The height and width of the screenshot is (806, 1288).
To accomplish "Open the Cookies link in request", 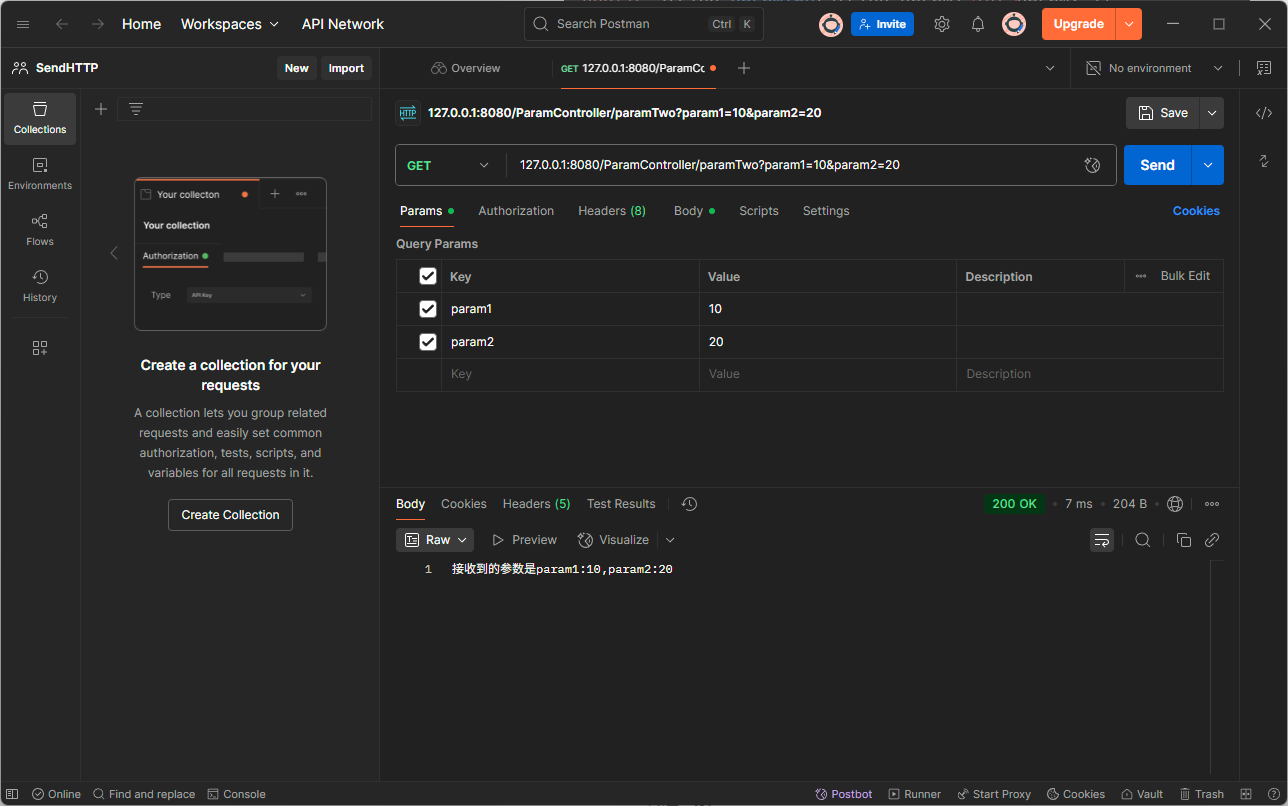I will pos(1196,211).
